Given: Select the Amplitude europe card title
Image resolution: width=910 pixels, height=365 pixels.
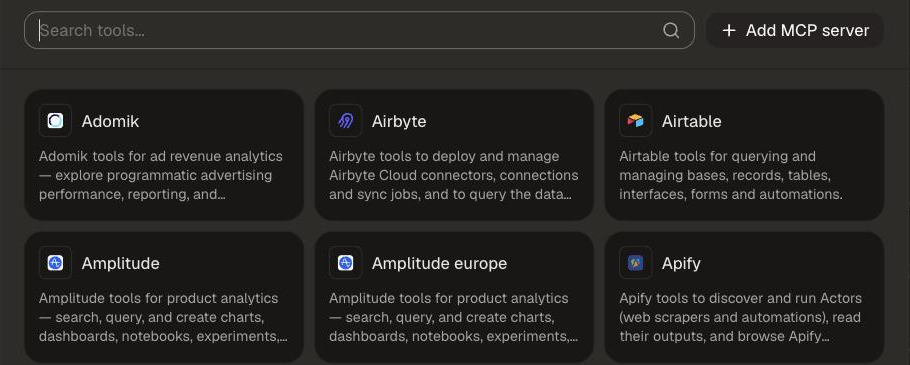Looking at the screenshot, I should coord(439,263).
